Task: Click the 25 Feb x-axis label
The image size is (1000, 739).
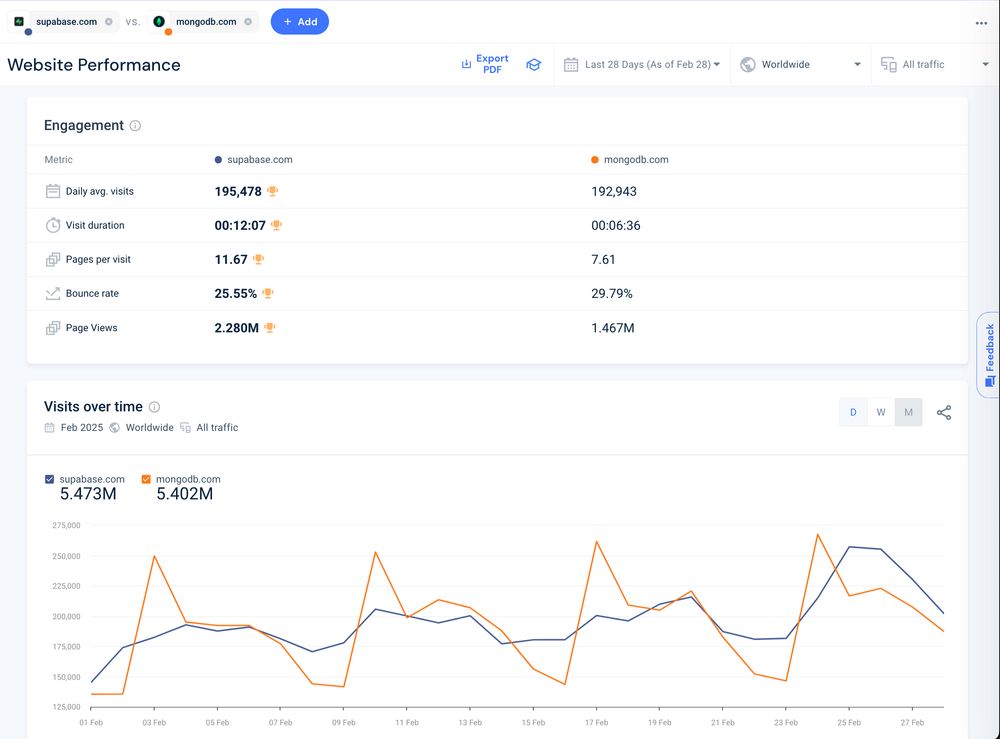Action: (x=849, y=722)
